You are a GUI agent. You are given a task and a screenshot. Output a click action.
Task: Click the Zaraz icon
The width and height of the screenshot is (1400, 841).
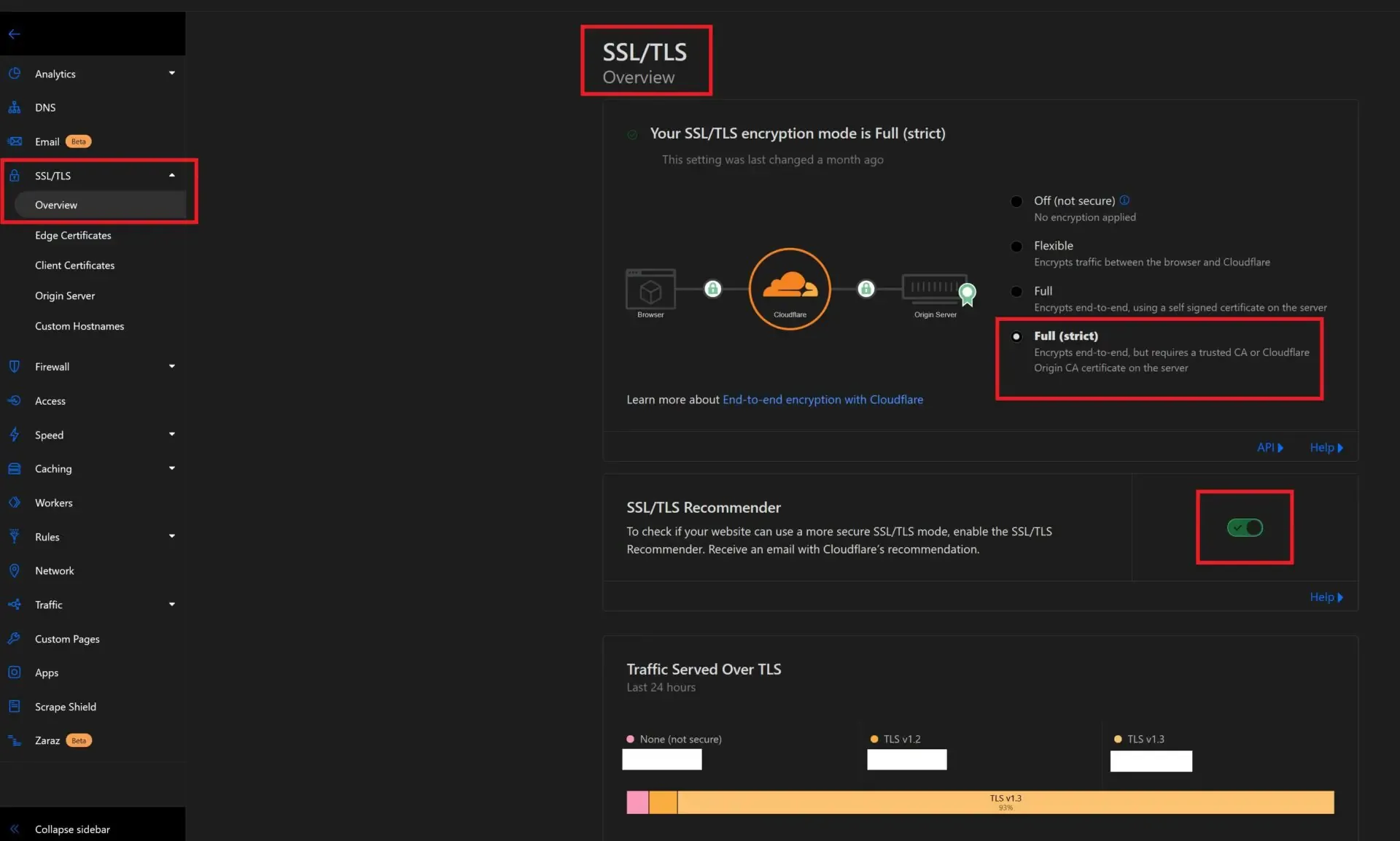[15, 740]
